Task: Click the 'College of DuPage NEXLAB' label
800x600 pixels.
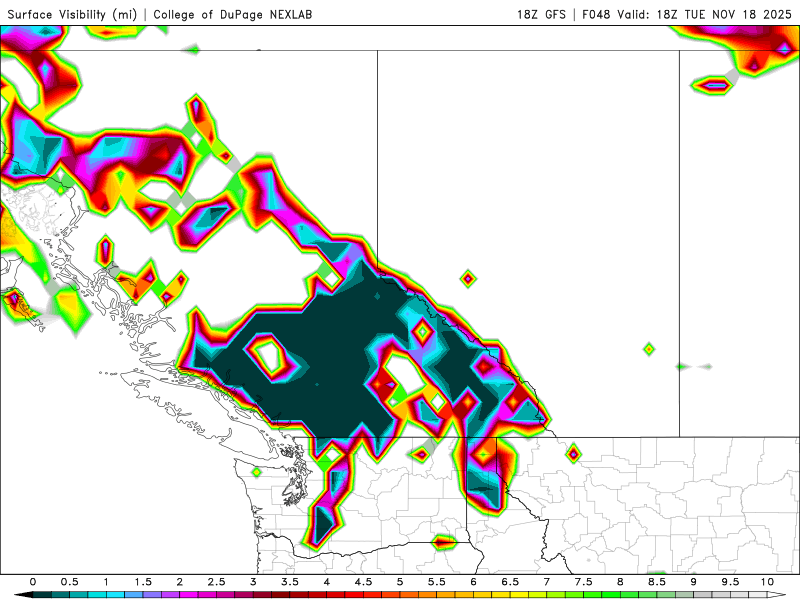Action: [233, 14]
